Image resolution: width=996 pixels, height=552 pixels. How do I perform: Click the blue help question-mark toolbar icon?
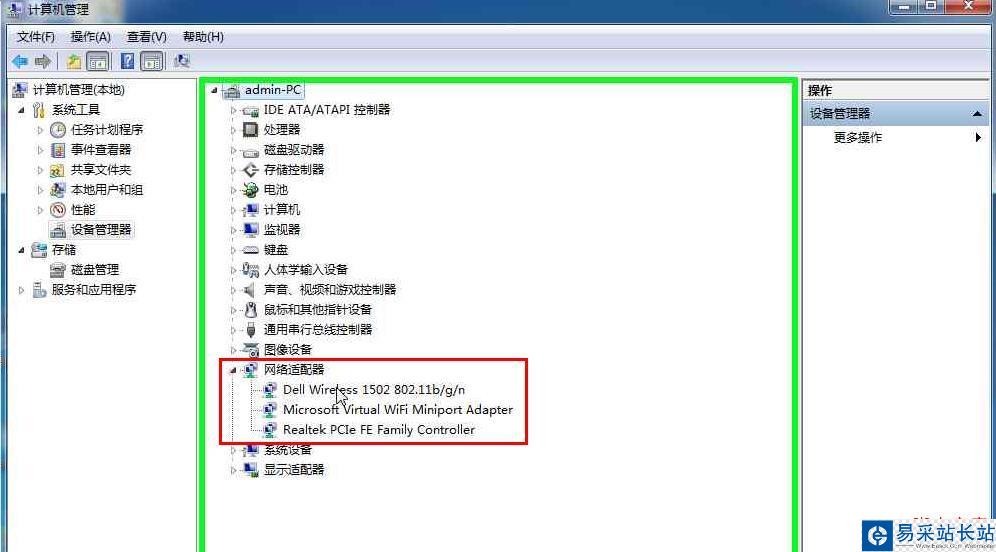pyautogui.click(x=127, y=61)
